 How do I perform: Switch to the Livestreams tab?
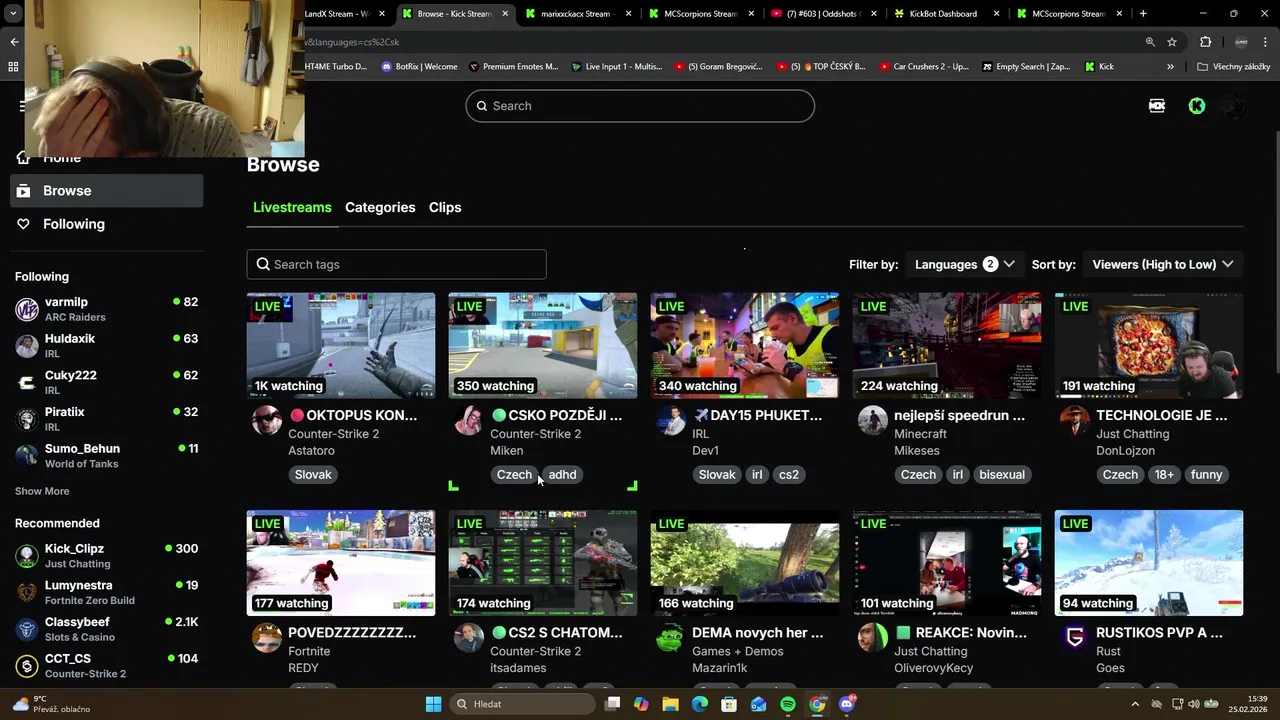(x=292, y=207)
